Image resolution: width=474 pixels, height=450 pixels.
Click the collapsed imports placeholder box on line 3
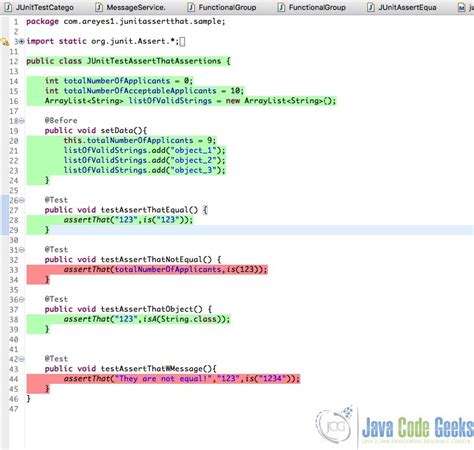(182, 42)
